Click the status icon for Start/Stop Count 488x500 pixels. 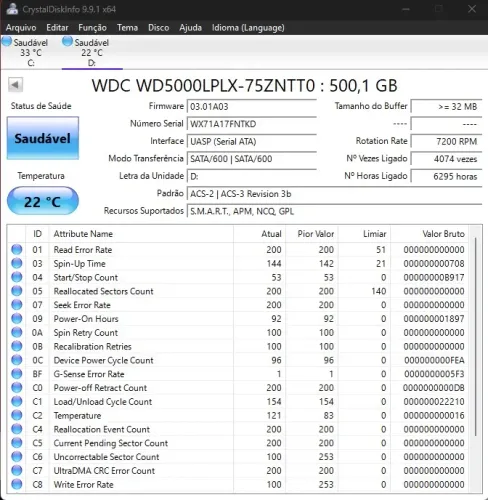(x=17, y=277)
